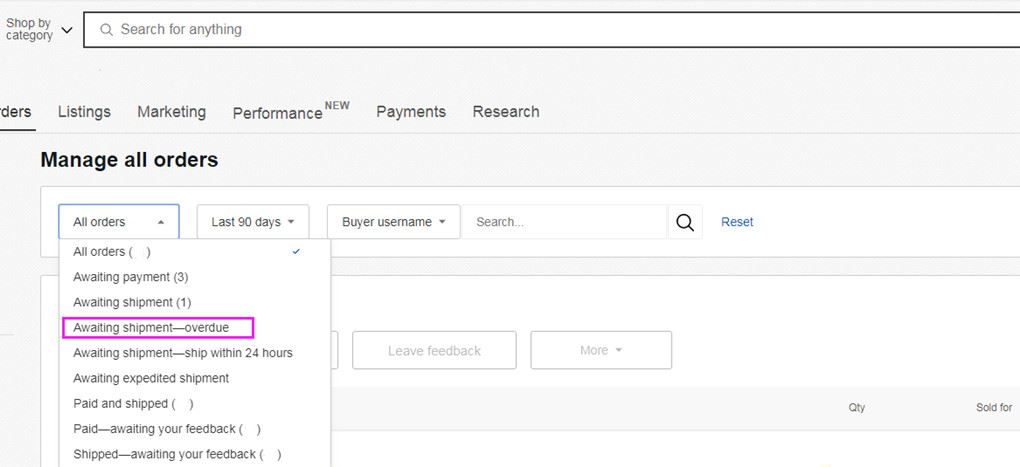Choose Awaiting shipment (1) option

coord(132,302)
